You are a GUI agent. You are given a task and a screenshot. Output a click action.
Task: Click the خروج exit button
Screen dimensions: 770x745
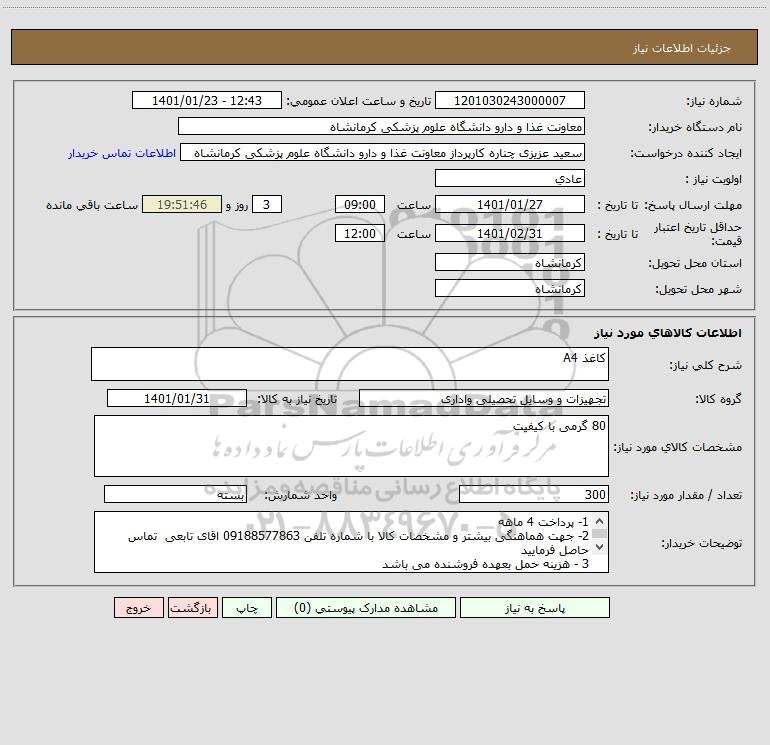pyautogui.click(x=138, y=607)
